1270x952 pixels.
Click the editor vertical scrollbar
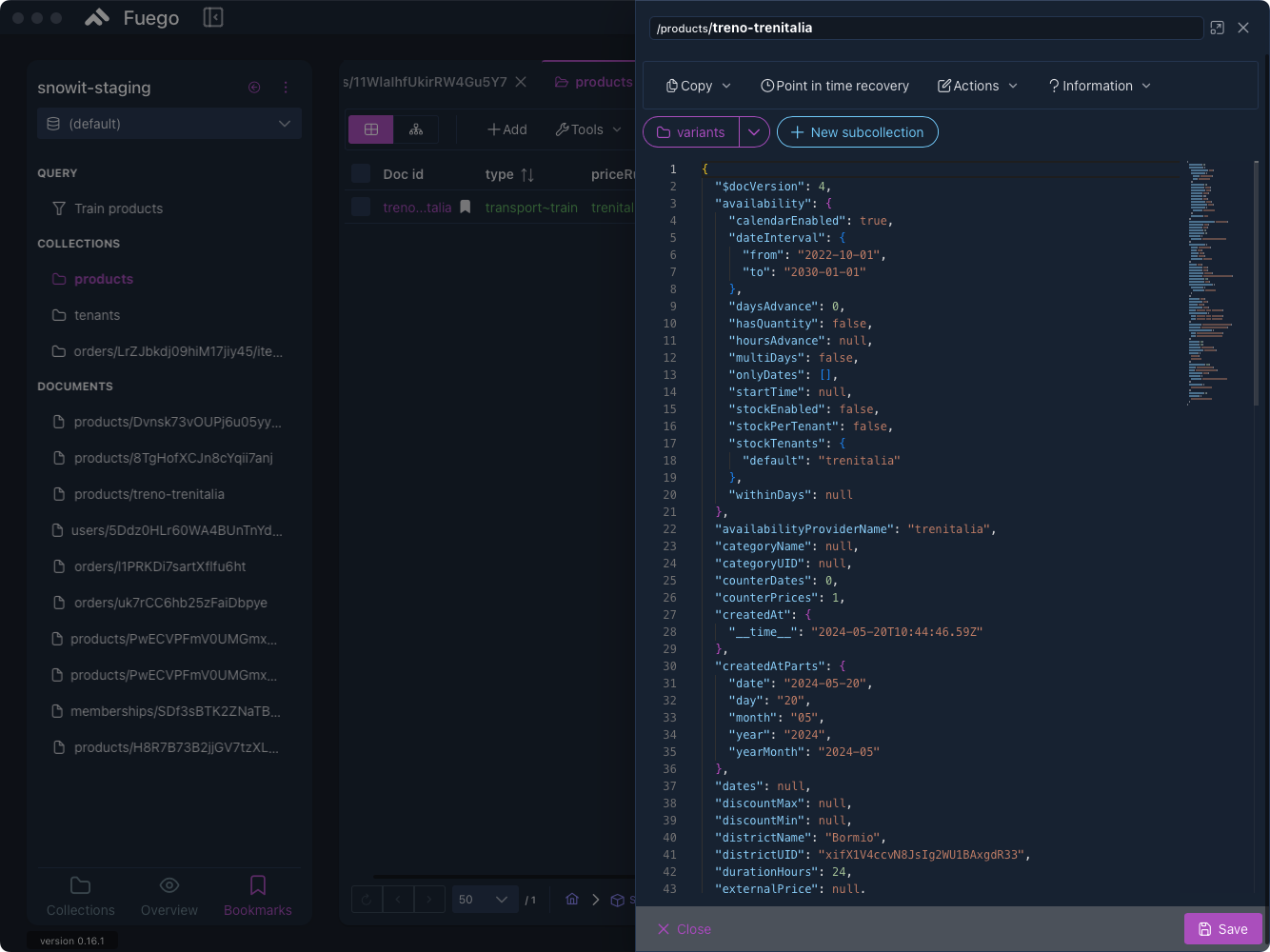[x=1257, y=284]
